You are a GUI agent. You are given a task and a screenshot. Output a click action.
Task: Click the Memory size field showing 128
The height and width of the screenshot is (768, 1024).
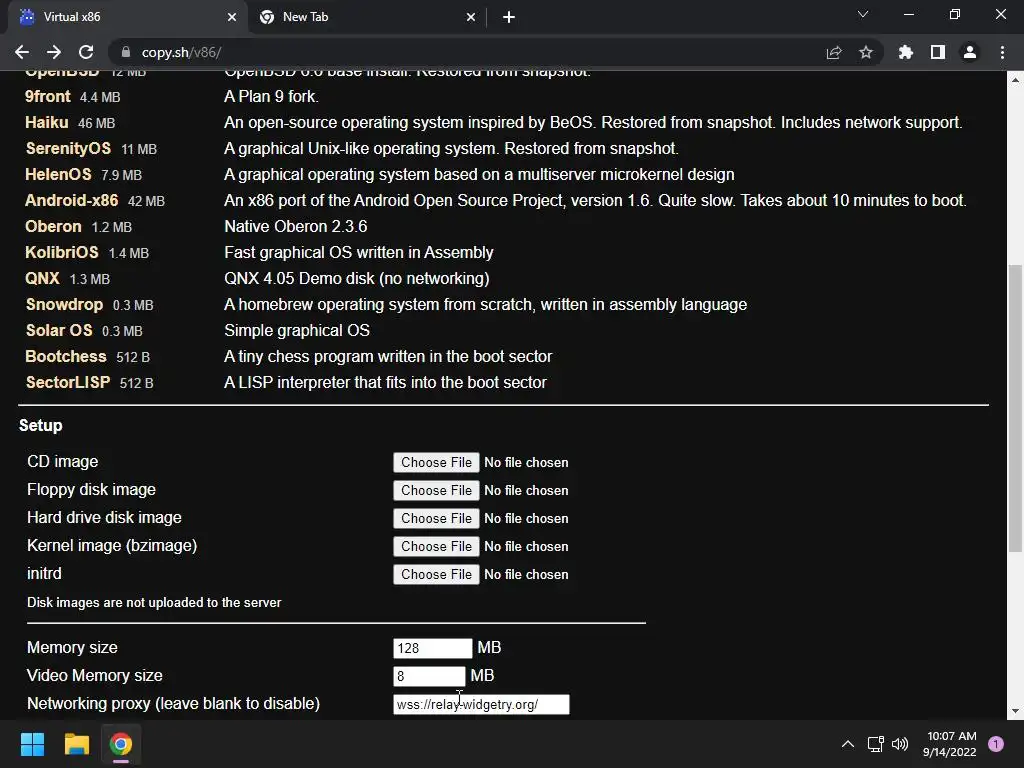[x=432, y=648]
